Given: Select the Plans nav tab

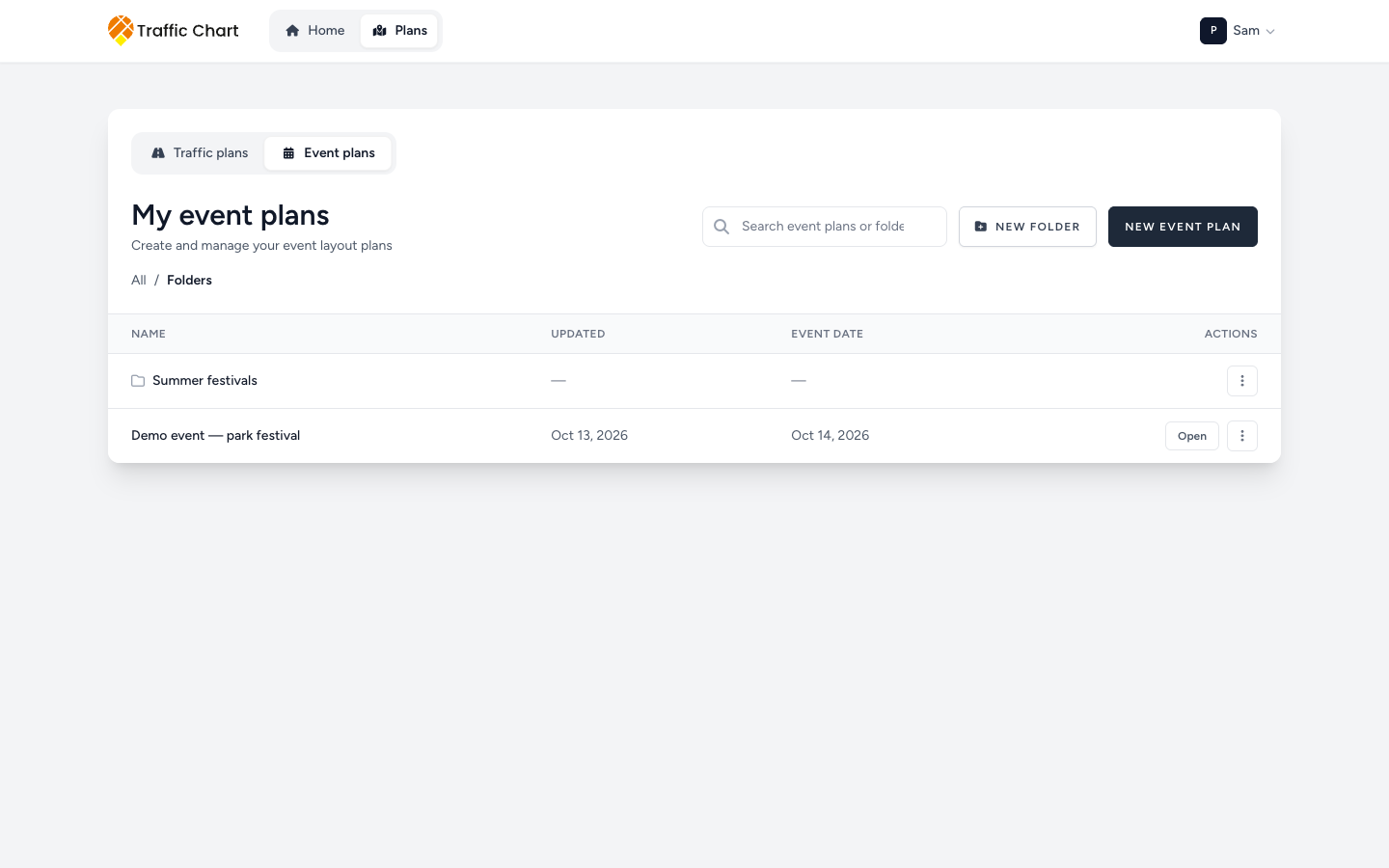Looking at the screenshot, I should click(399, 31).
